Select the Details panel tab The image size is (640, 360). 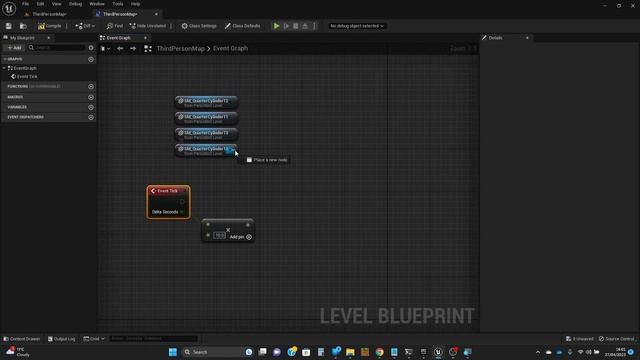pos(496,38)
